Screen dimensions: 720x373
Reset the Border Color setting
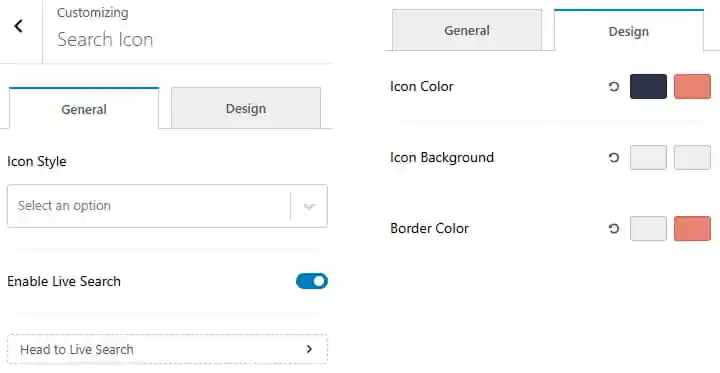point(614,228)
